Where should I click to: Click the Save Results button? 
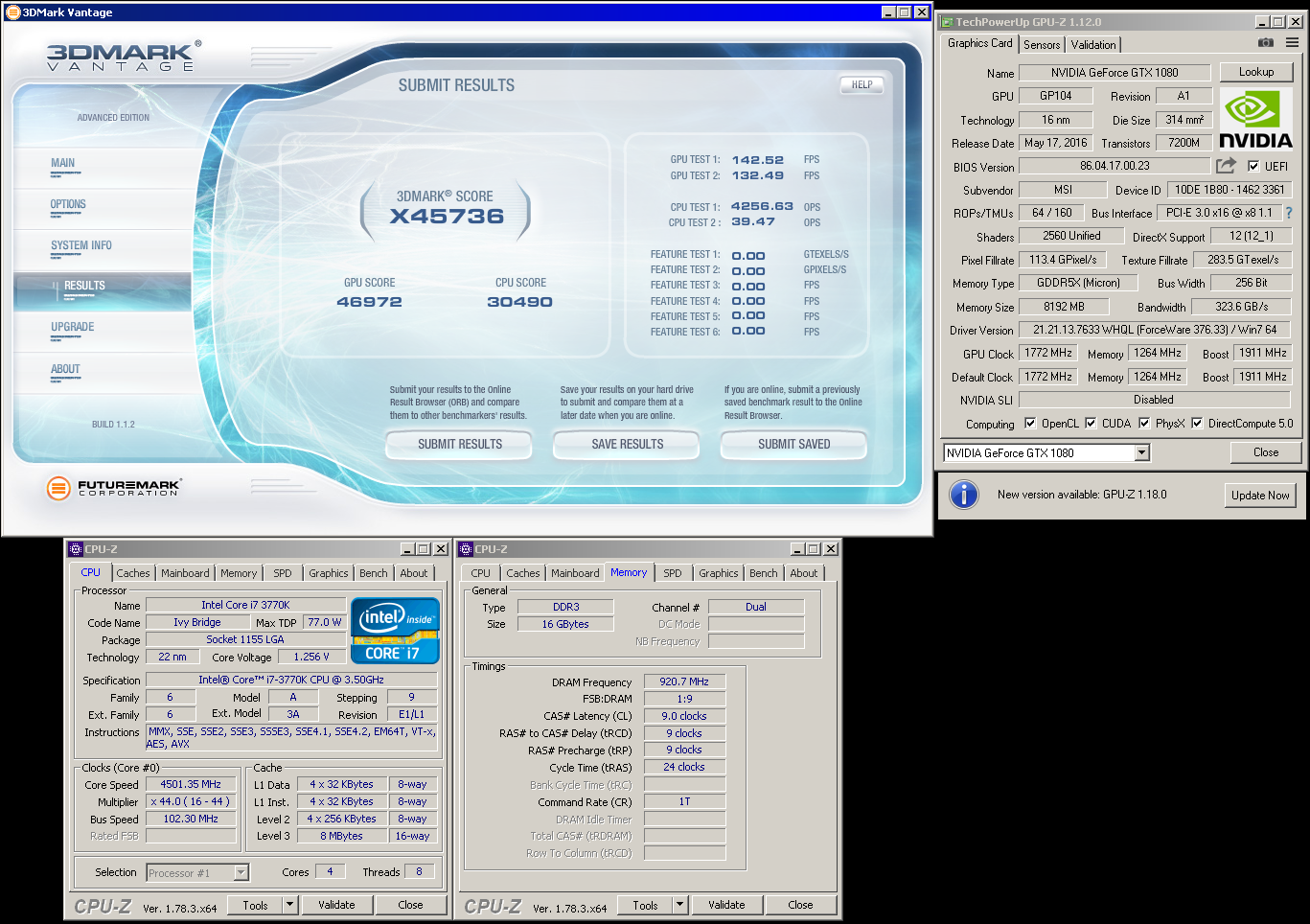click(628, 444)
